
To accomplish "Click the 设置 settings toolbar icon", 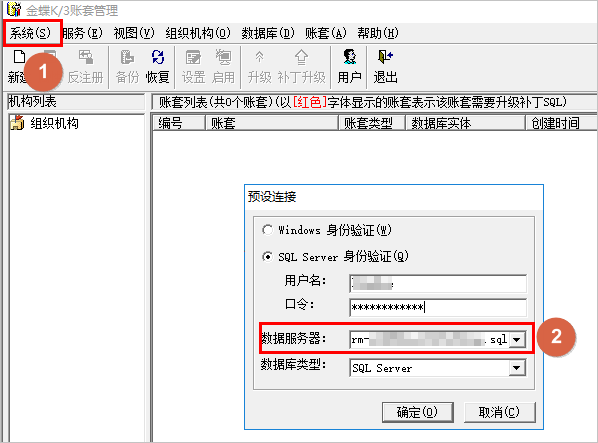I will (x=193, y=67).
